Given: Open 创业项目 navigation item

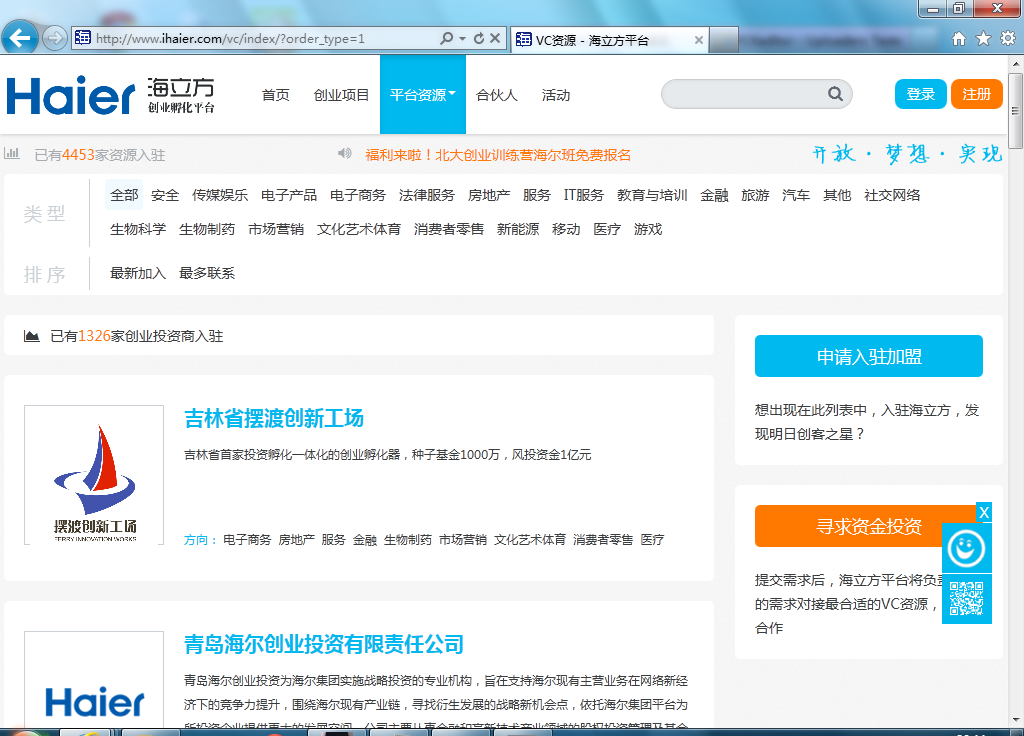Looking at the screenshot, I should coord(341,95).
